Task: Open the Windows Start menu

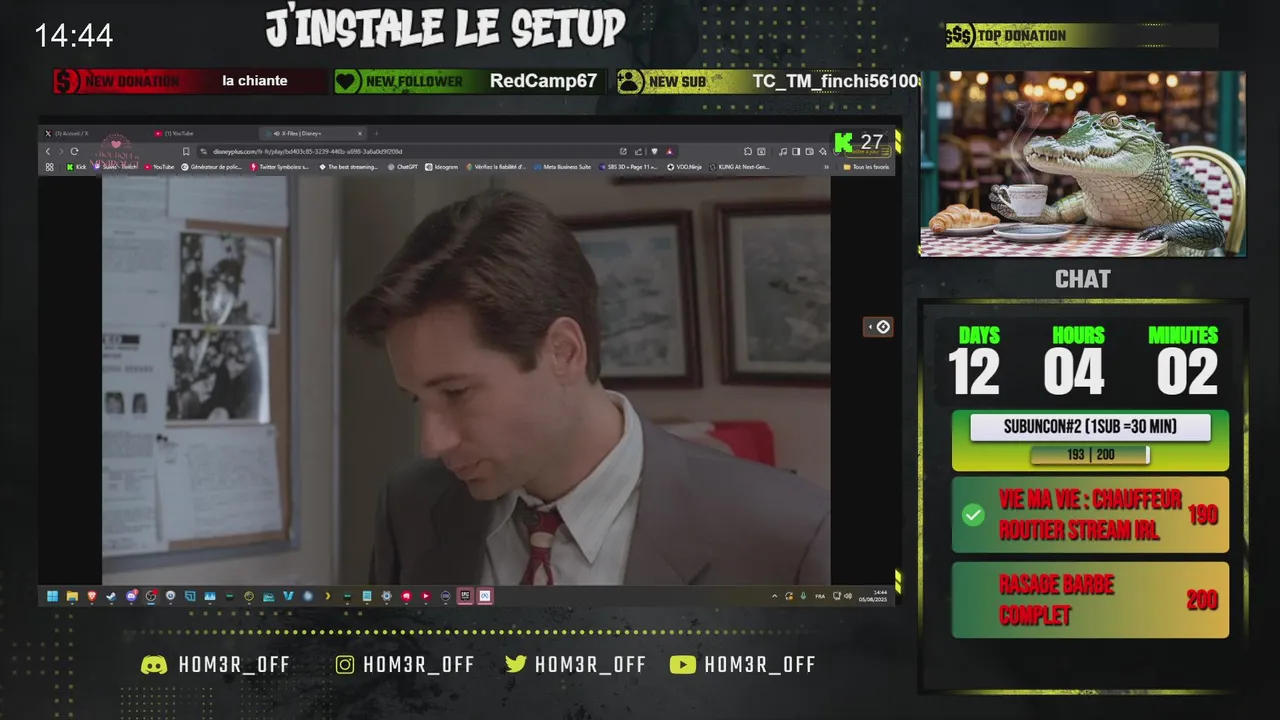Action: pos(52,596)
